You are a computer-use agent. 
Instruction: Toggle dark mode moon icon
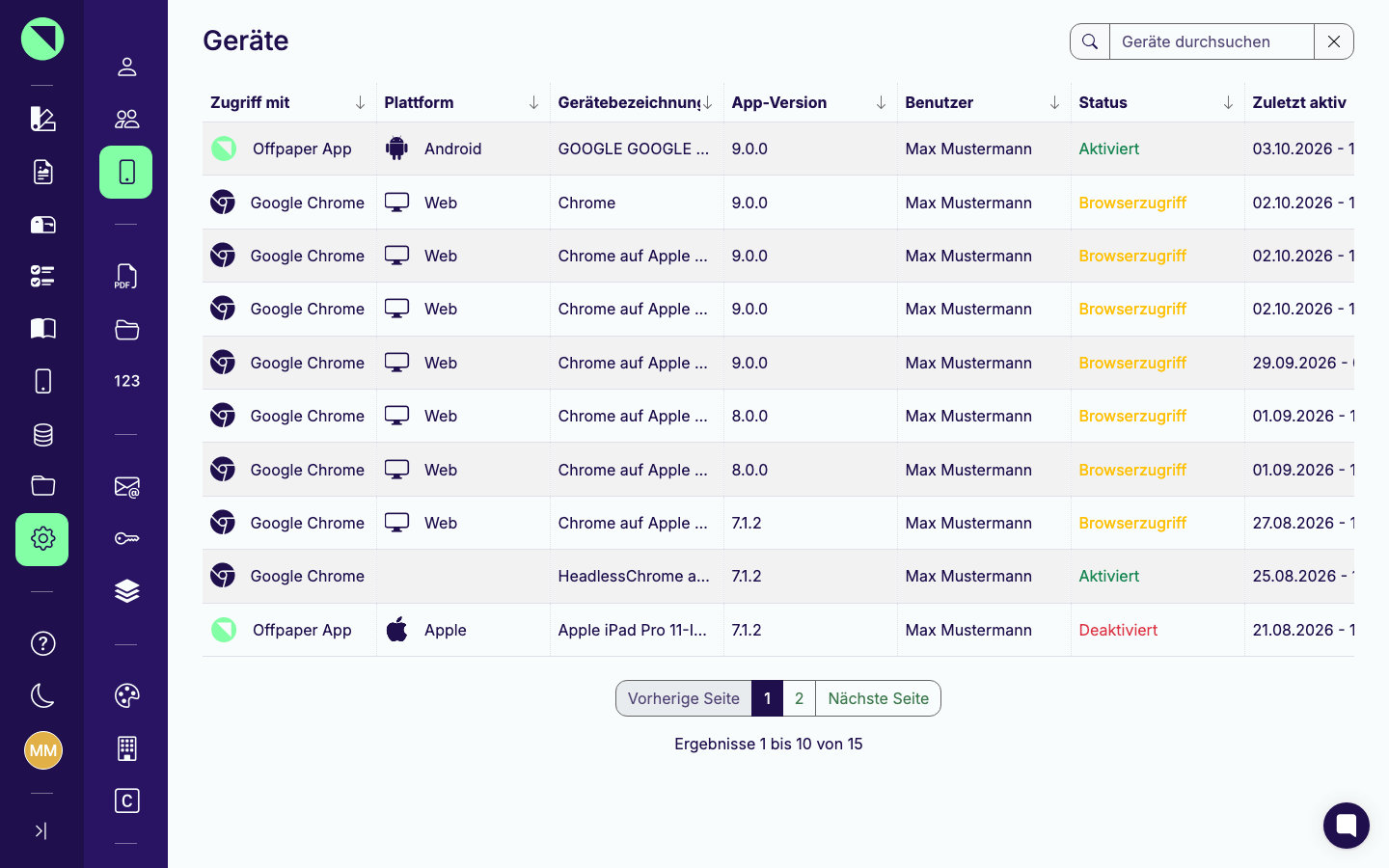click(x=42, y=695)
